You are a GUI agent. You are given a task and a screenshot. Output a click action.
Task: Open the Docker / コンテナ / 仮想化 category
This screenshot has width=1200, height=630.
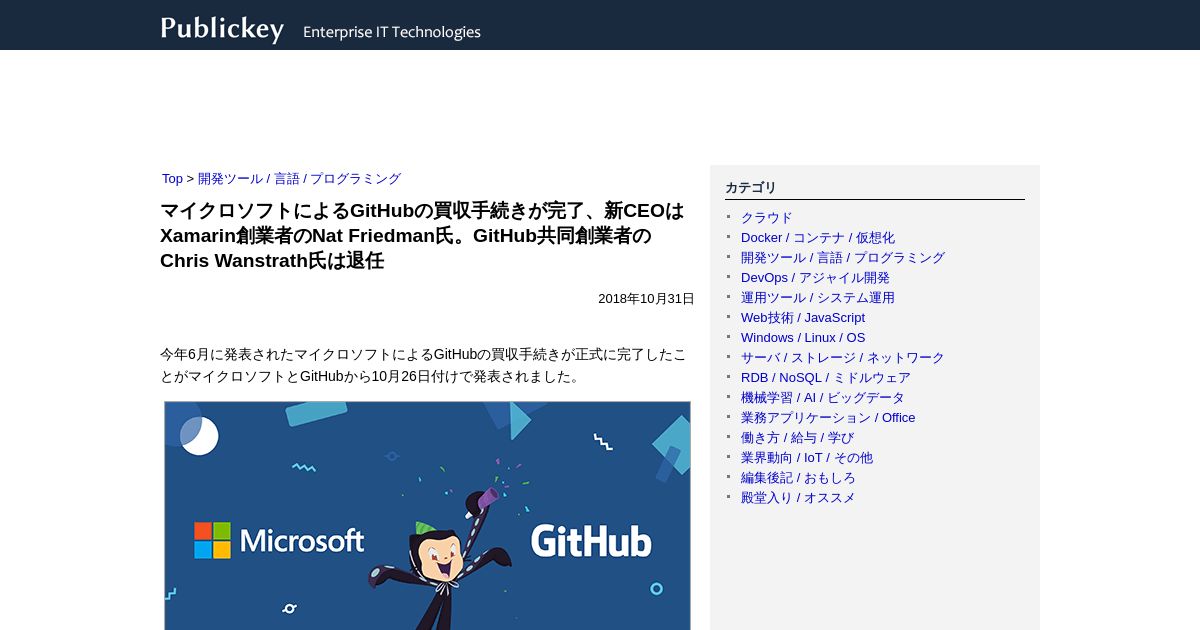(818, 238)
